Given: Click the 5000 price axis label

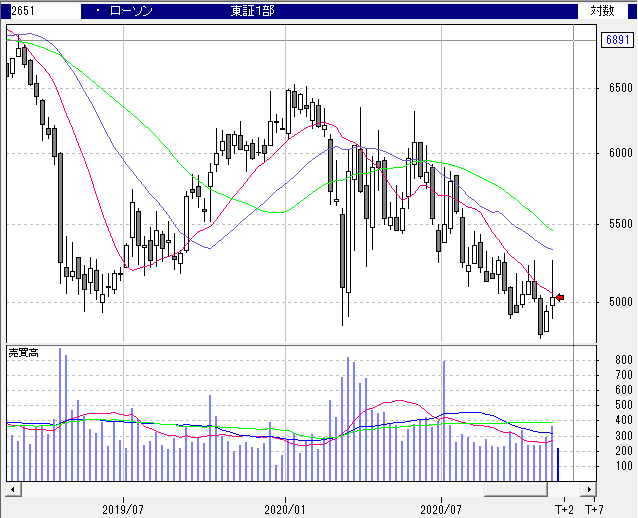Looking at the screenshot, I should (621, 302).
